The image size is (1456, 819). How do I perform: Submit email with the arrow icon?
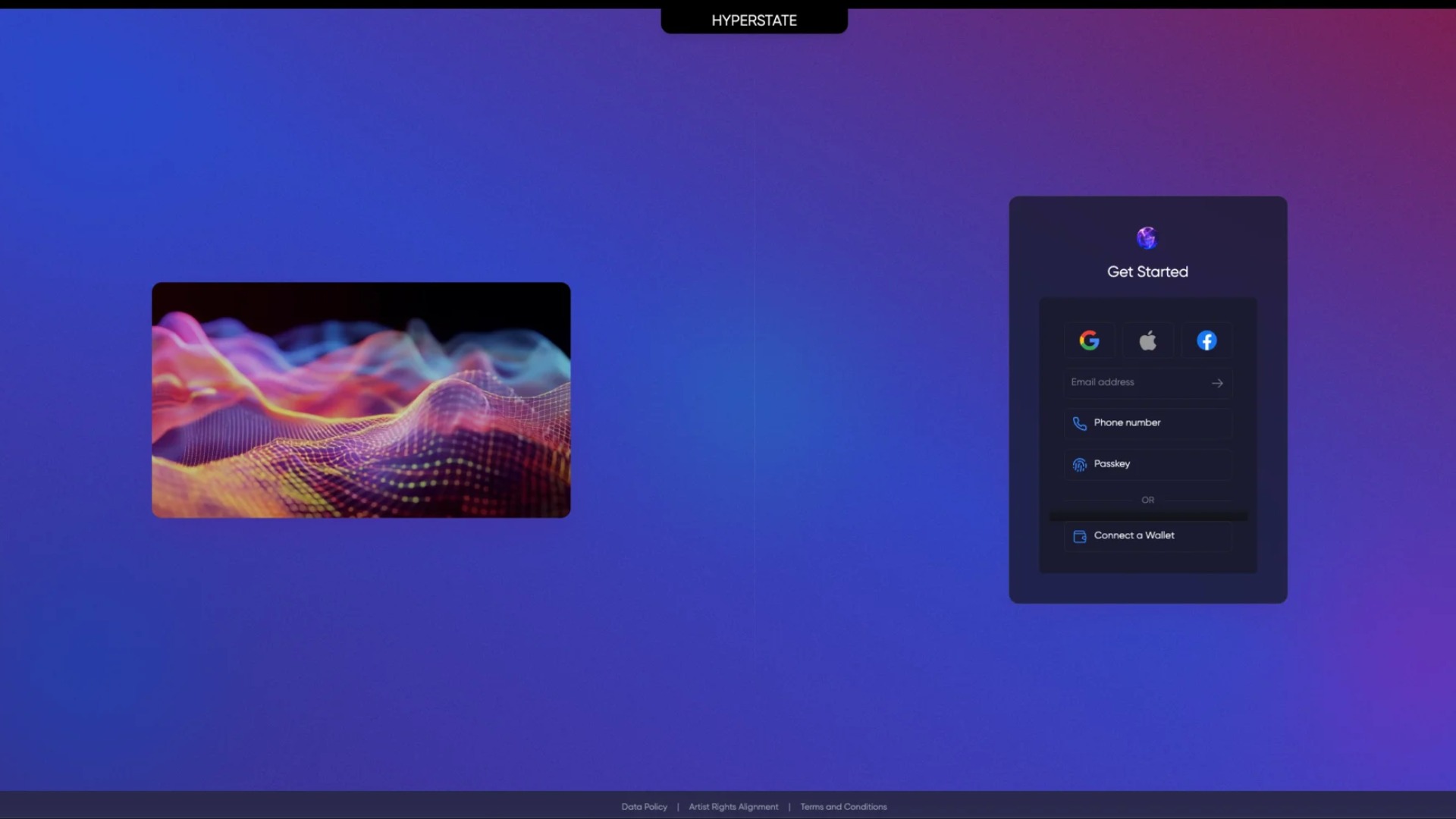click(x=1217, y=383)
